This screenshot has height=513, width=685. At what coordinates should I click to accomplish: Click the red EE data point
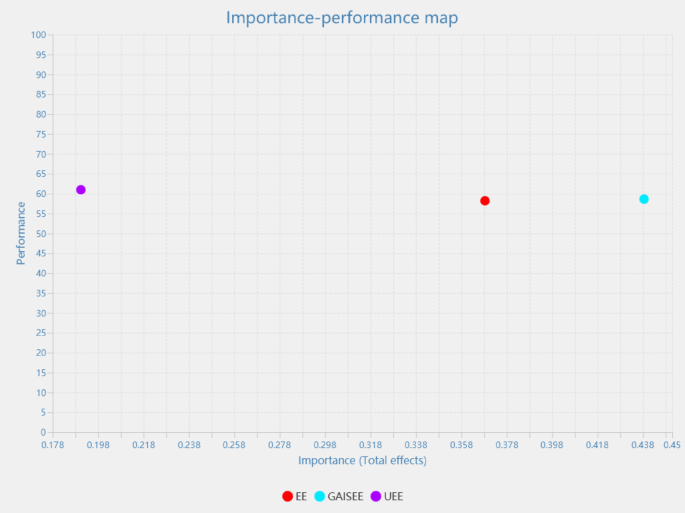coord(485,201)
